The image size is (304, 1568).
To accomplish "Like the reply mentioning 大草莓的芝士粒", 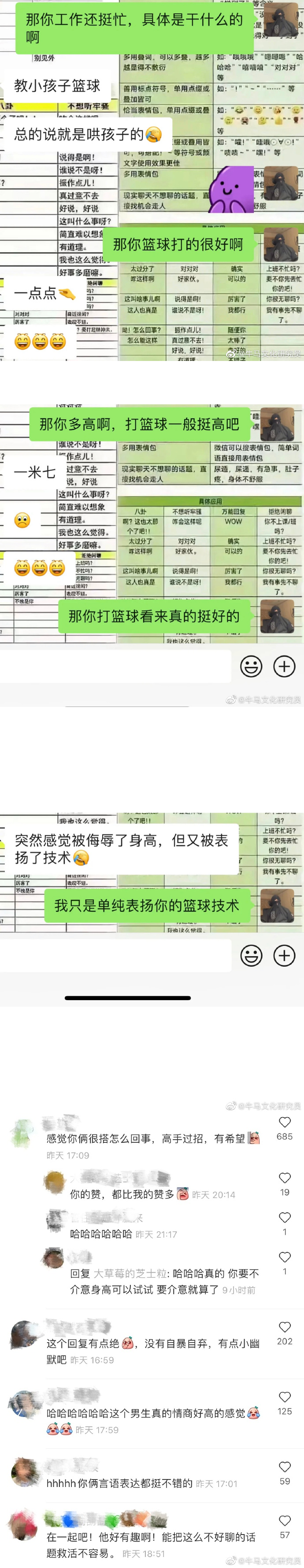I will pos(285,1258).
